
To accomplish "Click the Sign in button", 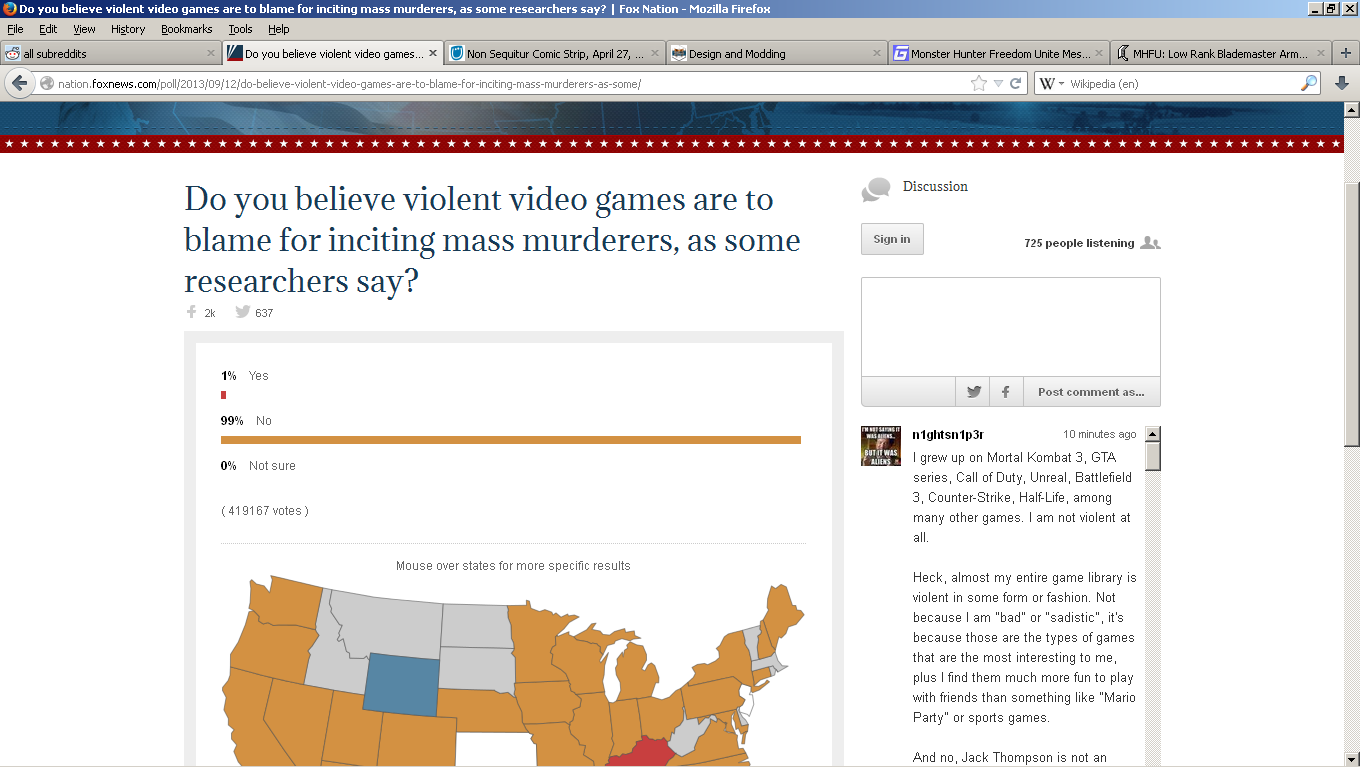I will click(892, 239).
